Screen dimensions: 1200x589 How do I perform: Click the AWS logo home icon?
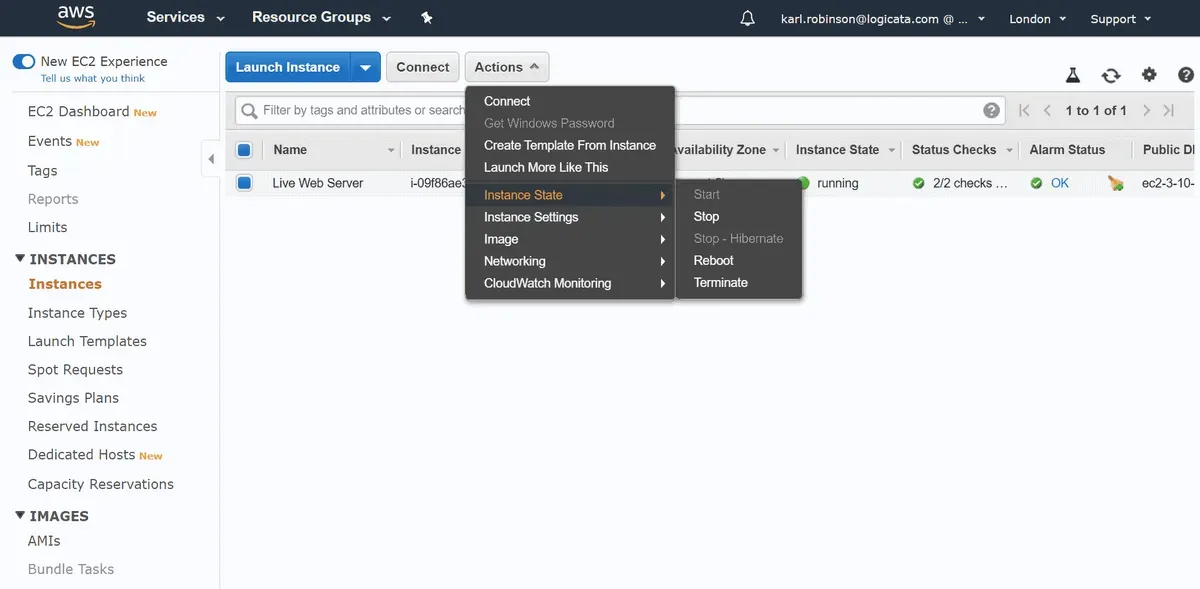[x=75, y=17]
